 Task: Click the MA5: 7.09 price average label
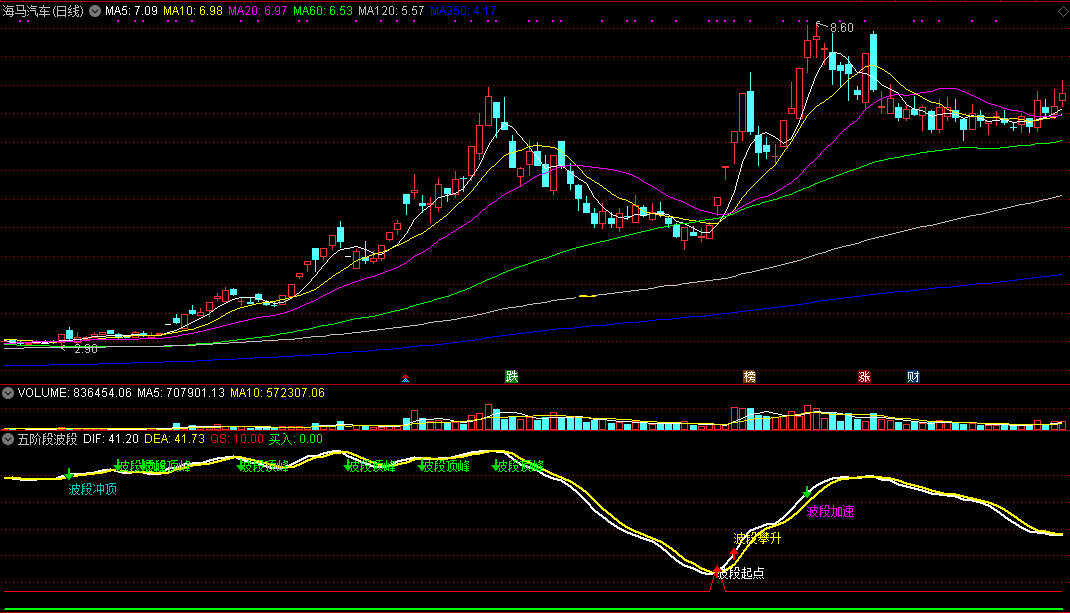point(131,11)
